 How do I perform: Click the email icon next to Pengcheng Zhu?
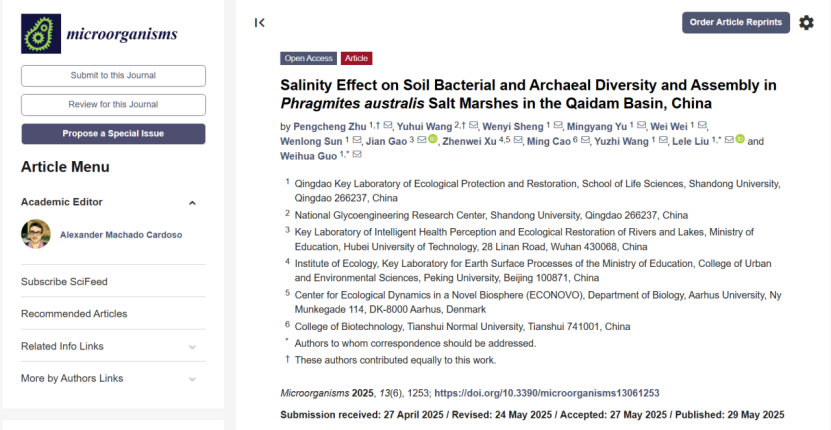(388, 126)
